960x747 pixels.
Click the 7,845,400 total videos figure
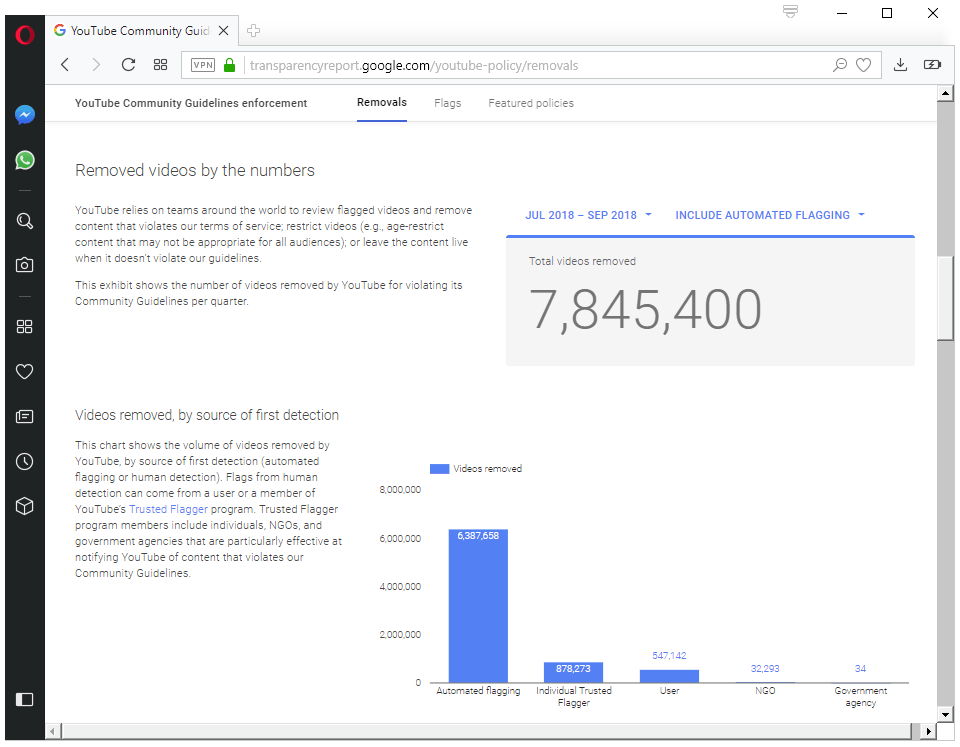(x=645, y=310)
